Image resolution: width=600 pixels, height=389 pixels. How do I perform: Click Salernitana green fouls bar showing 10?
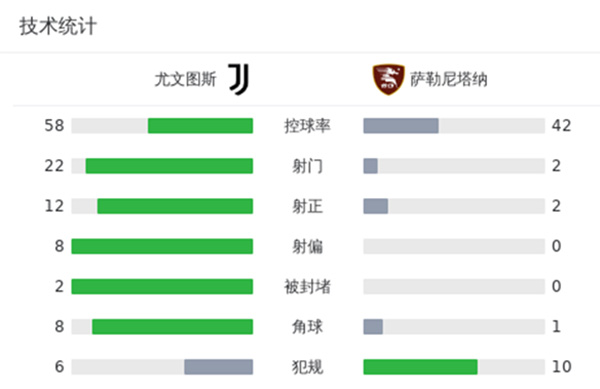[421, 367]
